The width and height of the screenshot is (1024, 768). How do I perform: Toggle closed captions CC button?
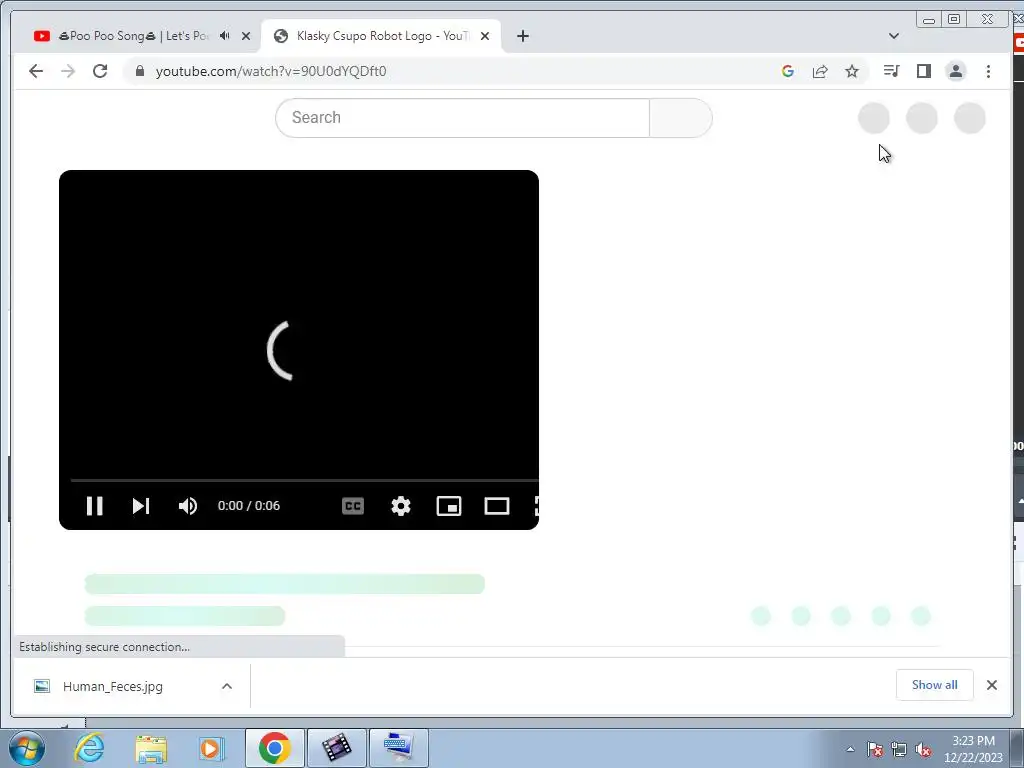(x=353, y=506)
